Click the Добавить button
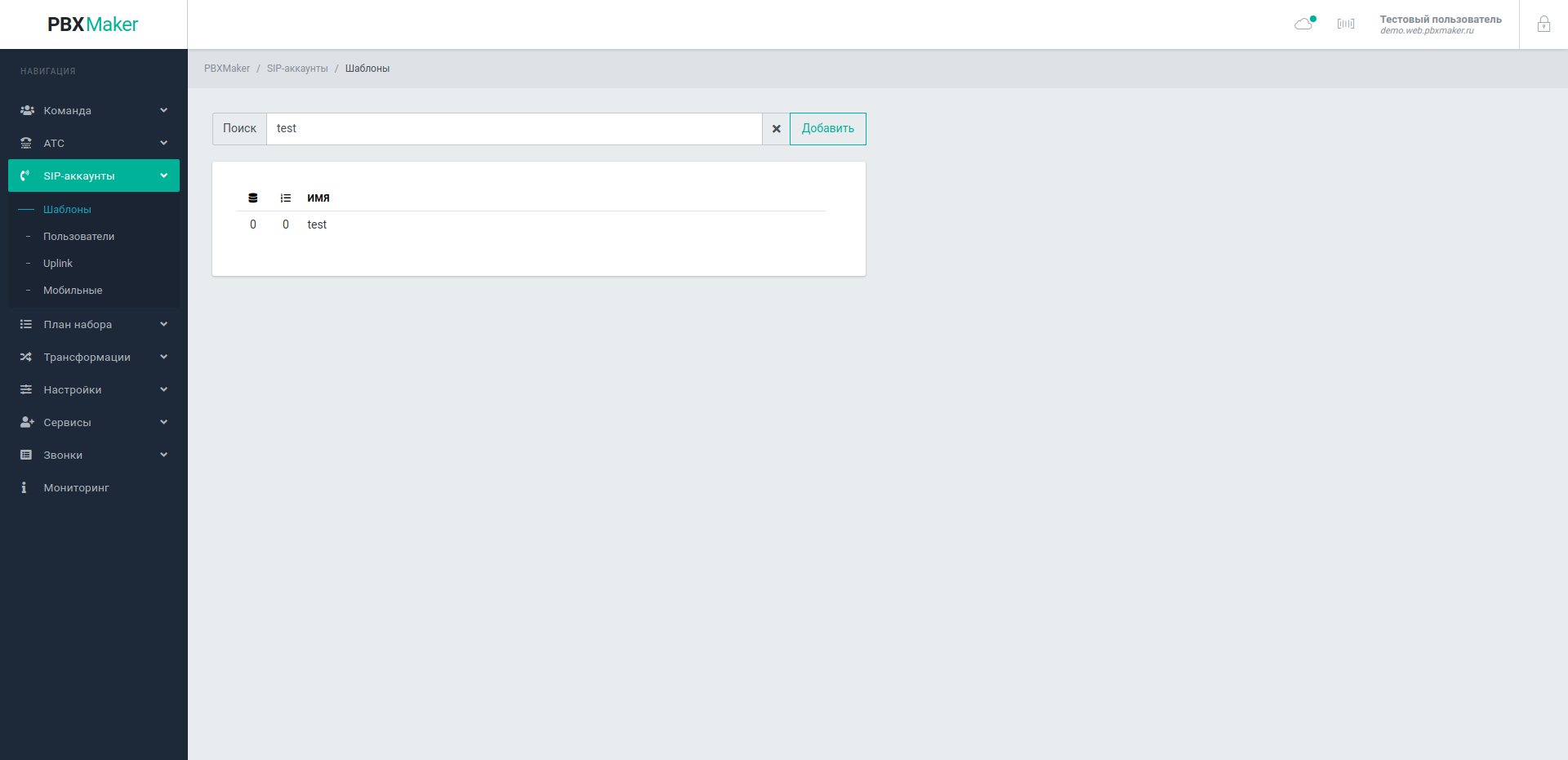The height and width of the screenshot is (760, 1568). pyautogui.click(x=828, y=129)
